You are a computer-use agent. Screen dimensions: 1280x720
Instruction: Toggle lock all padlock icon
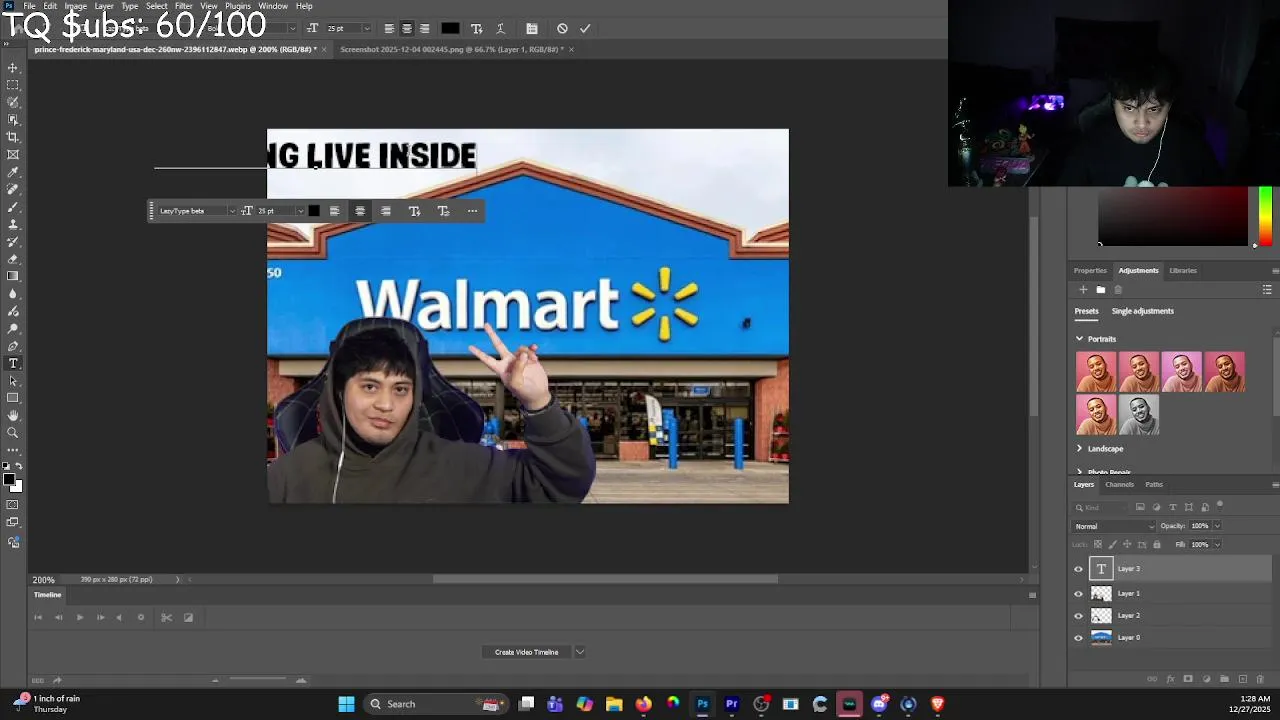pos(1157,545)
